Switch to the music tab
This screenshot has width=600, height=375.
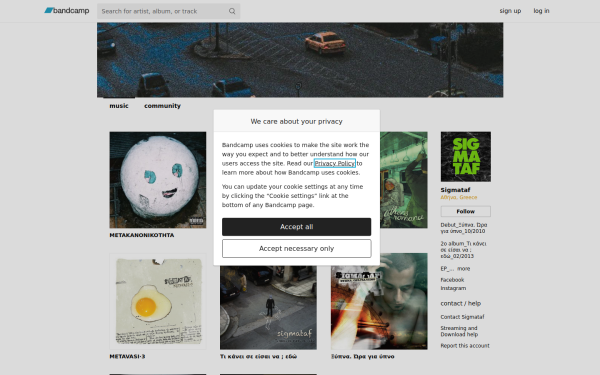coord(119,106)
